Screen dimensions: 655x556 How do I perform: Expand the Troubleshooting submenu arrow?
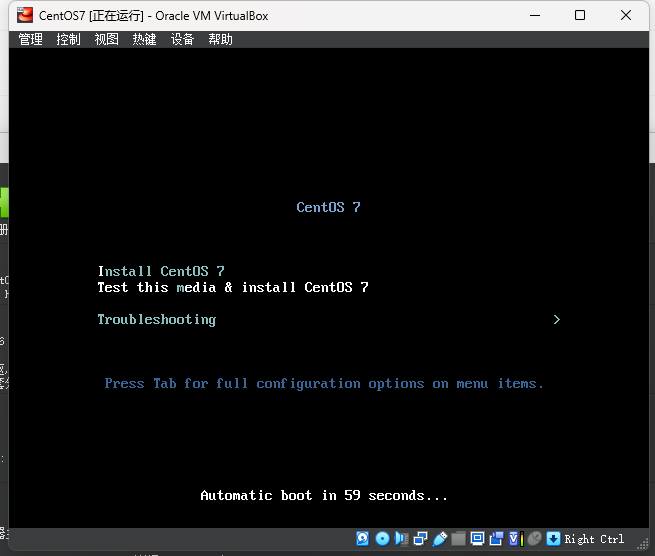pos(556,320)
